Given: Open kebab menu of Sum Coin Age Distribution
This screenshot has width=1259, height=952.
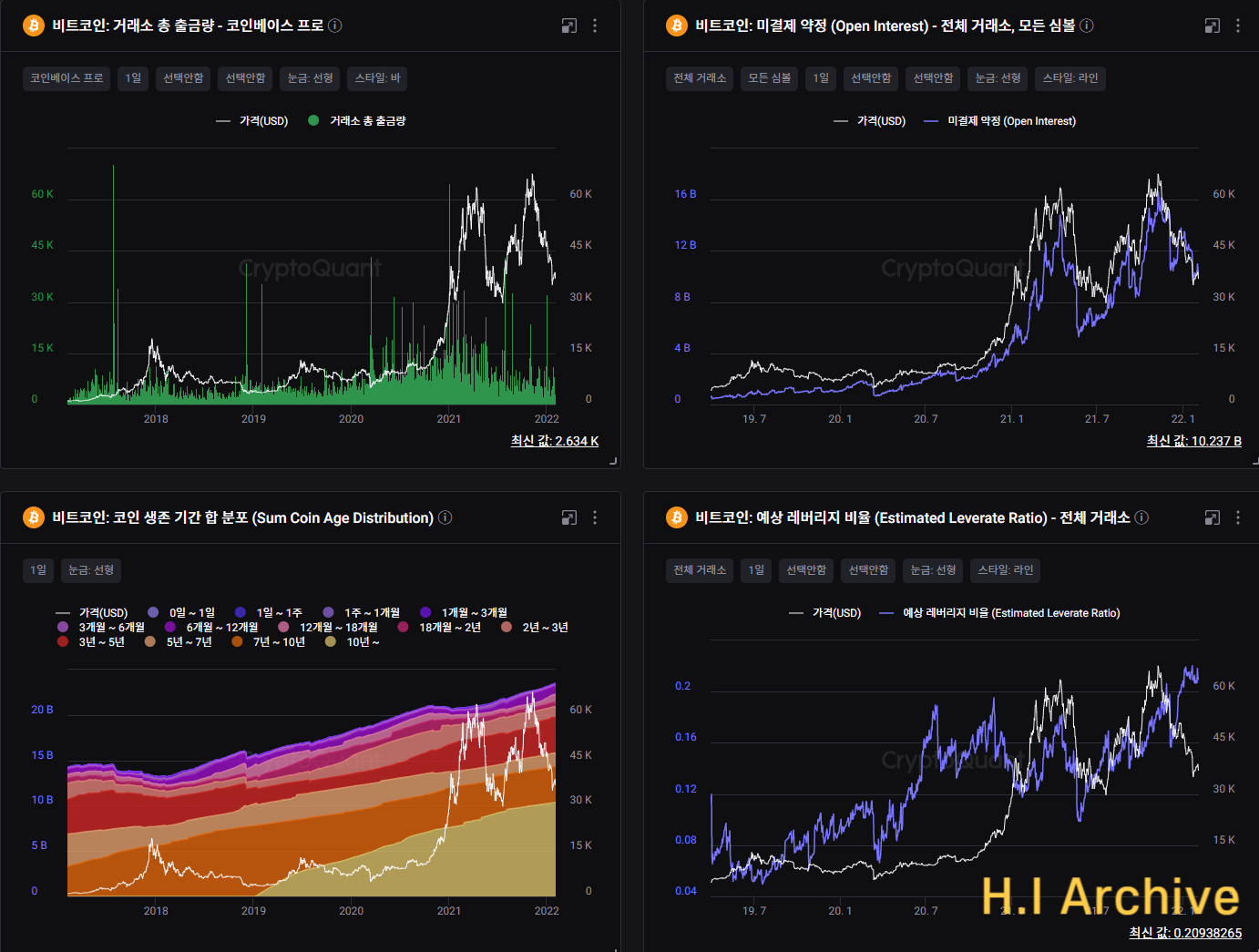Looking at the screenshot, I should [x=595, y=517].
